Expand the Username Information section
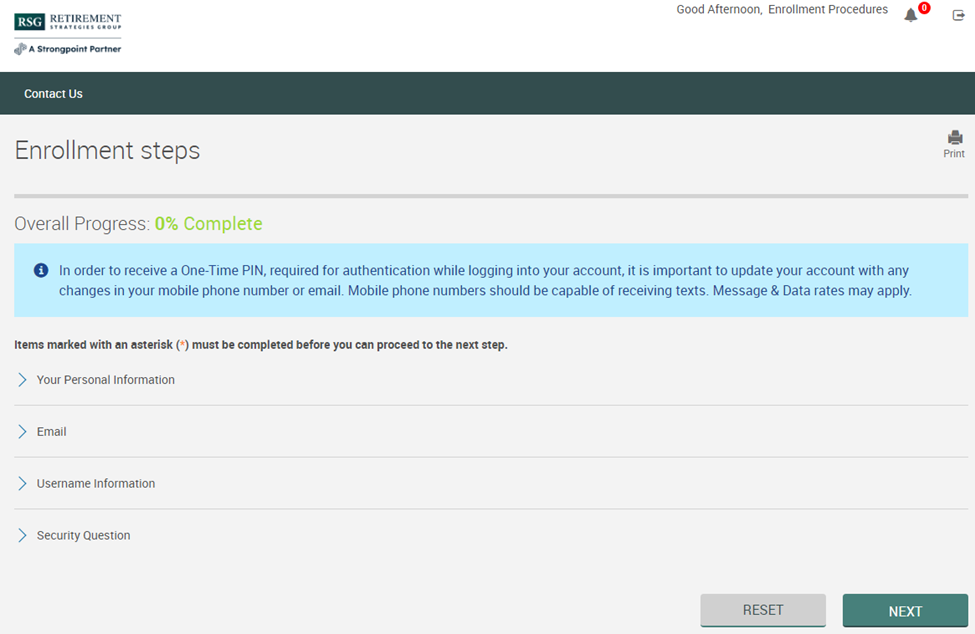 click(95, 484)
